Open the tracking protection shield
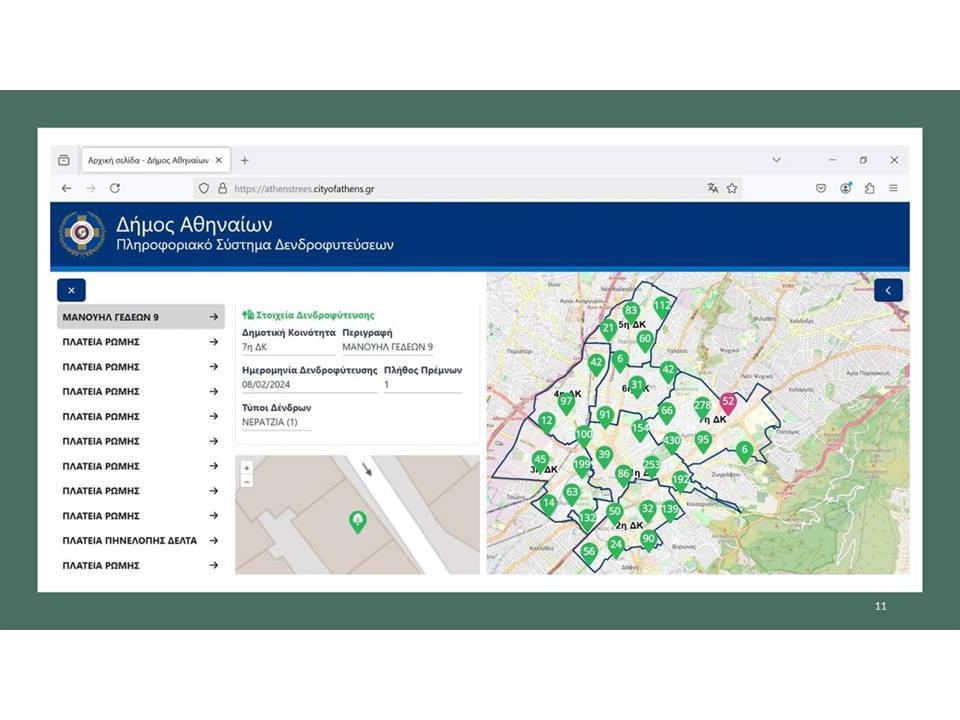Image resolution: width=960 pixels, height=720 pixels. (x=204, y=189)
